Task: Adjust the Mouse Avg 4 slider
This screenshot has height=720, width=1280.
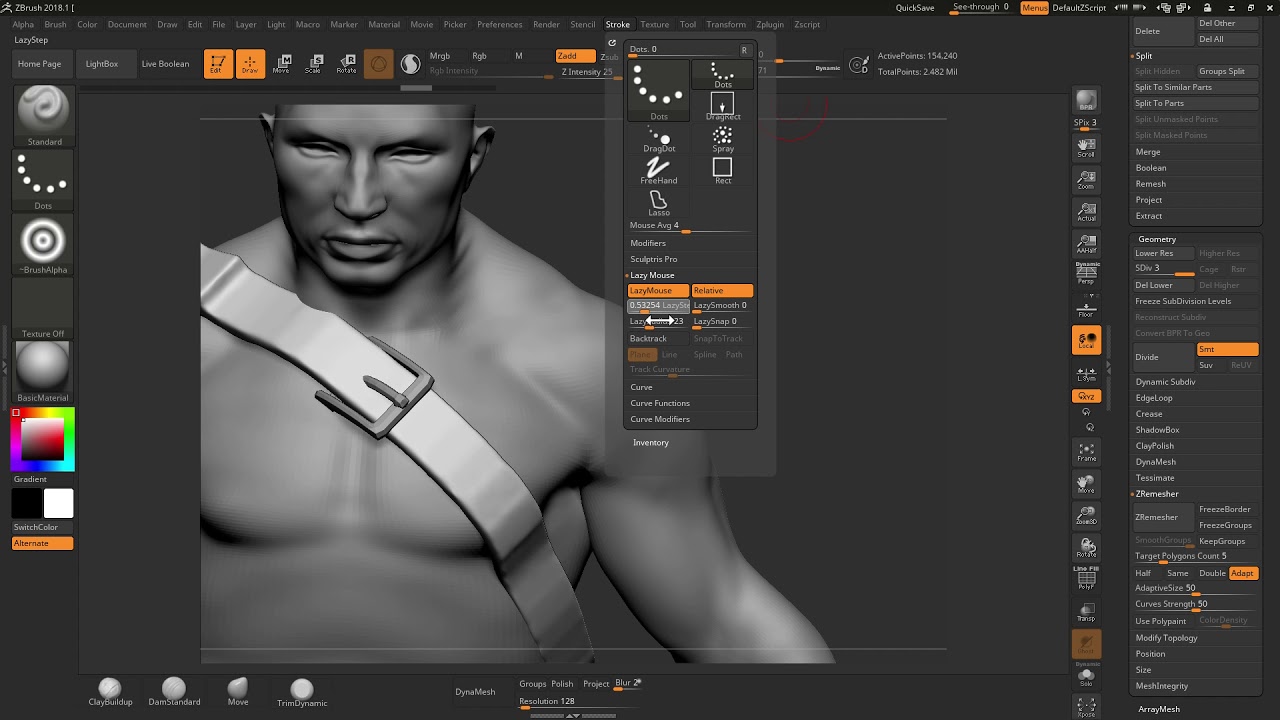Action: tap(690, 226)
